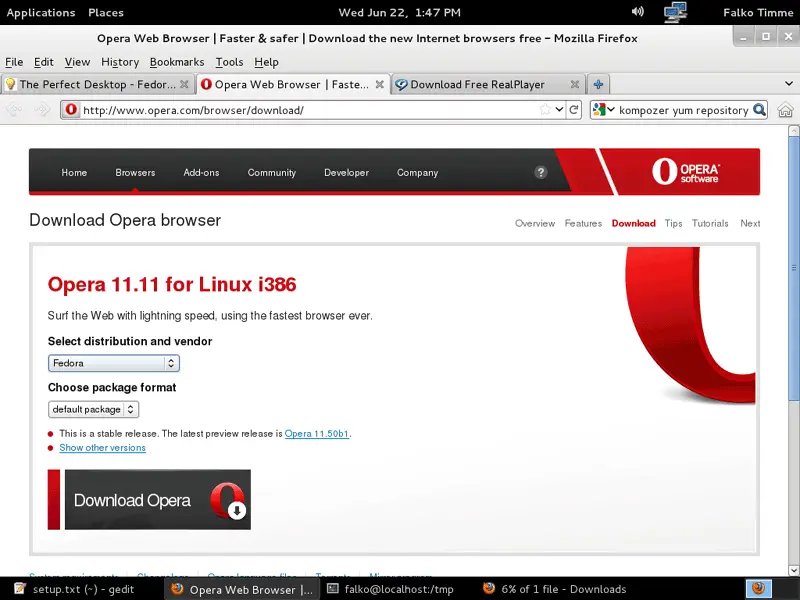The width and height of the screenshot is (800, 600).
Task: Reload the page with the refresh icon
Action: pos(574,110)
